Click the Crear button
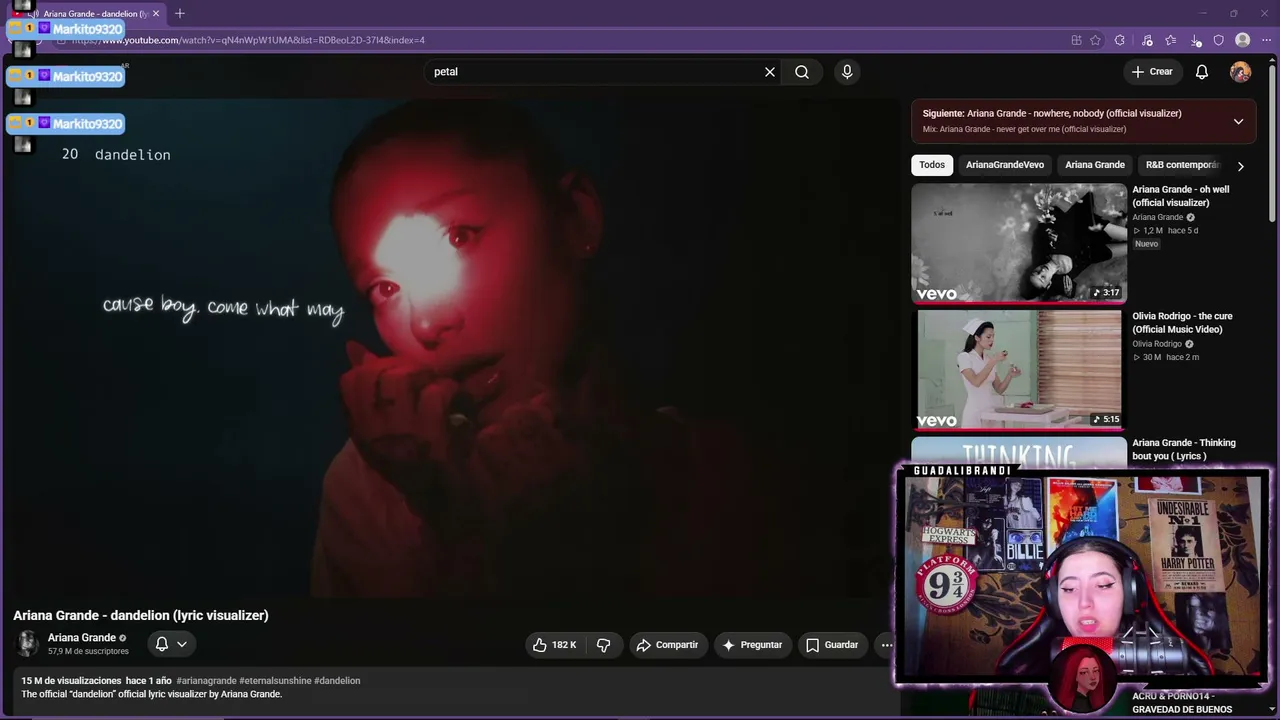 1152,72
